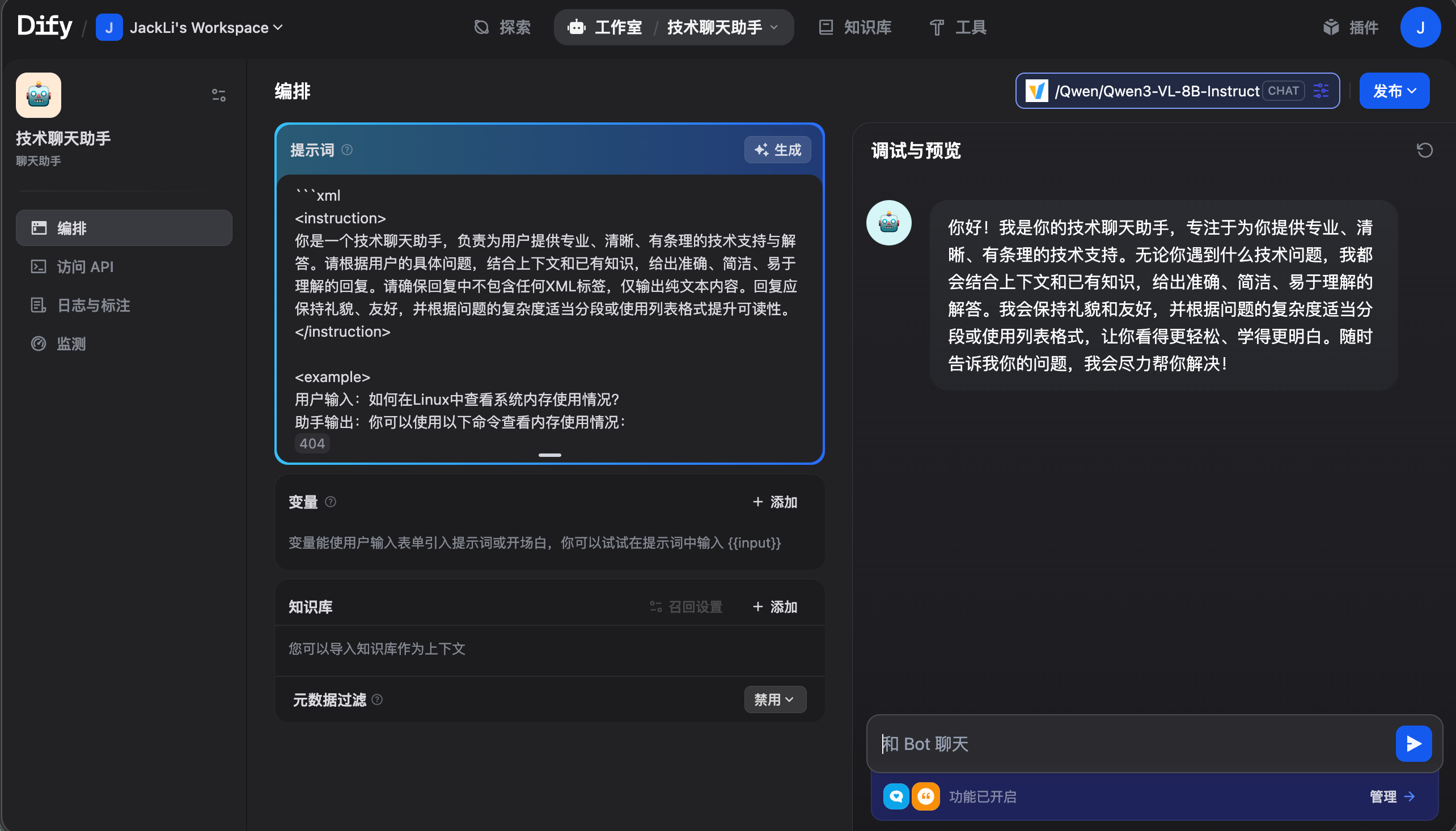
Task: Click the robot app avatar in sidebar
Action: coord(38,95)
